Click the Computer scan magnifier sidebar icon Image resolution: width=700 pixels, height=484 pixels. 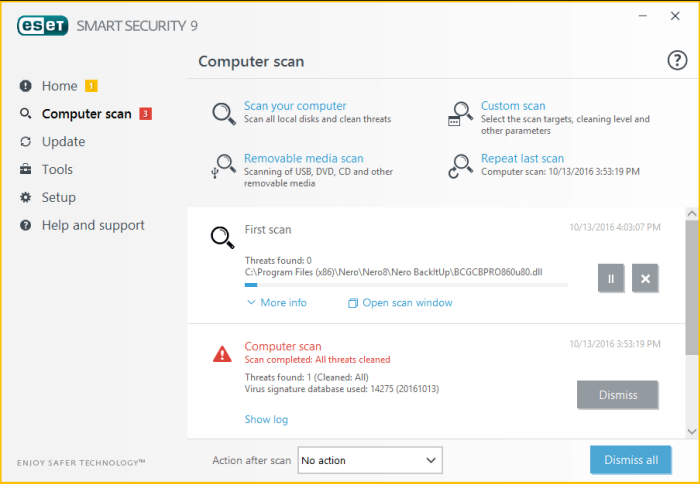(25, 114)
